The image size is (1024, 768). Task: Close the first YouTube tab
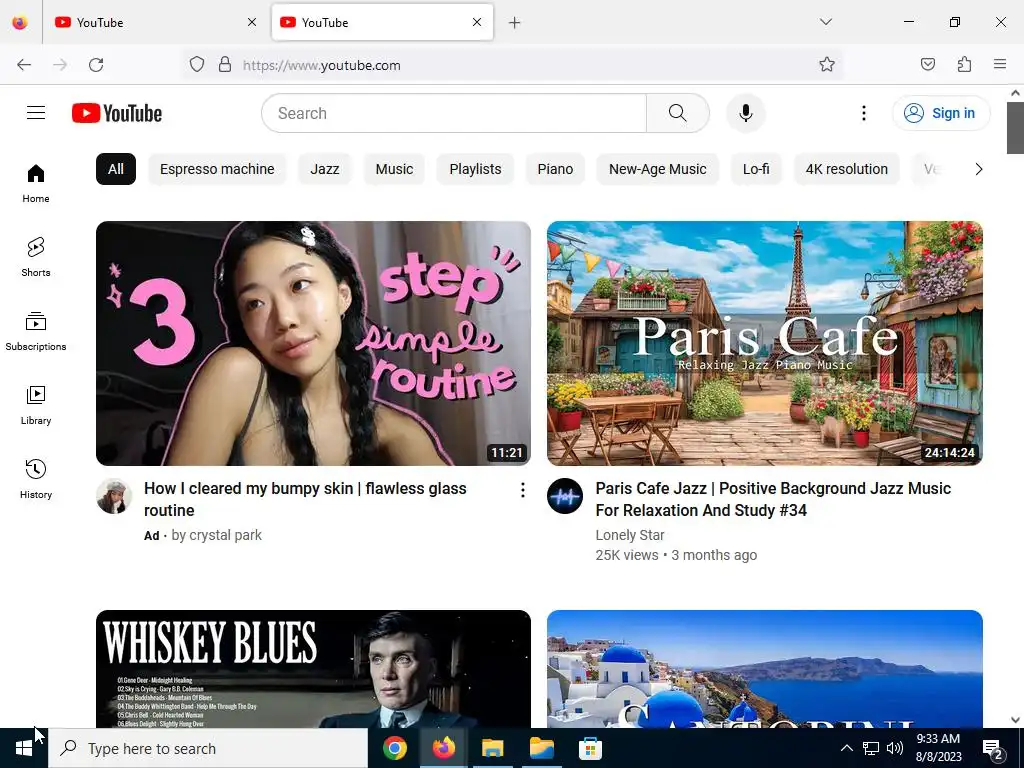pyautogui.click(x=252, y=22)
